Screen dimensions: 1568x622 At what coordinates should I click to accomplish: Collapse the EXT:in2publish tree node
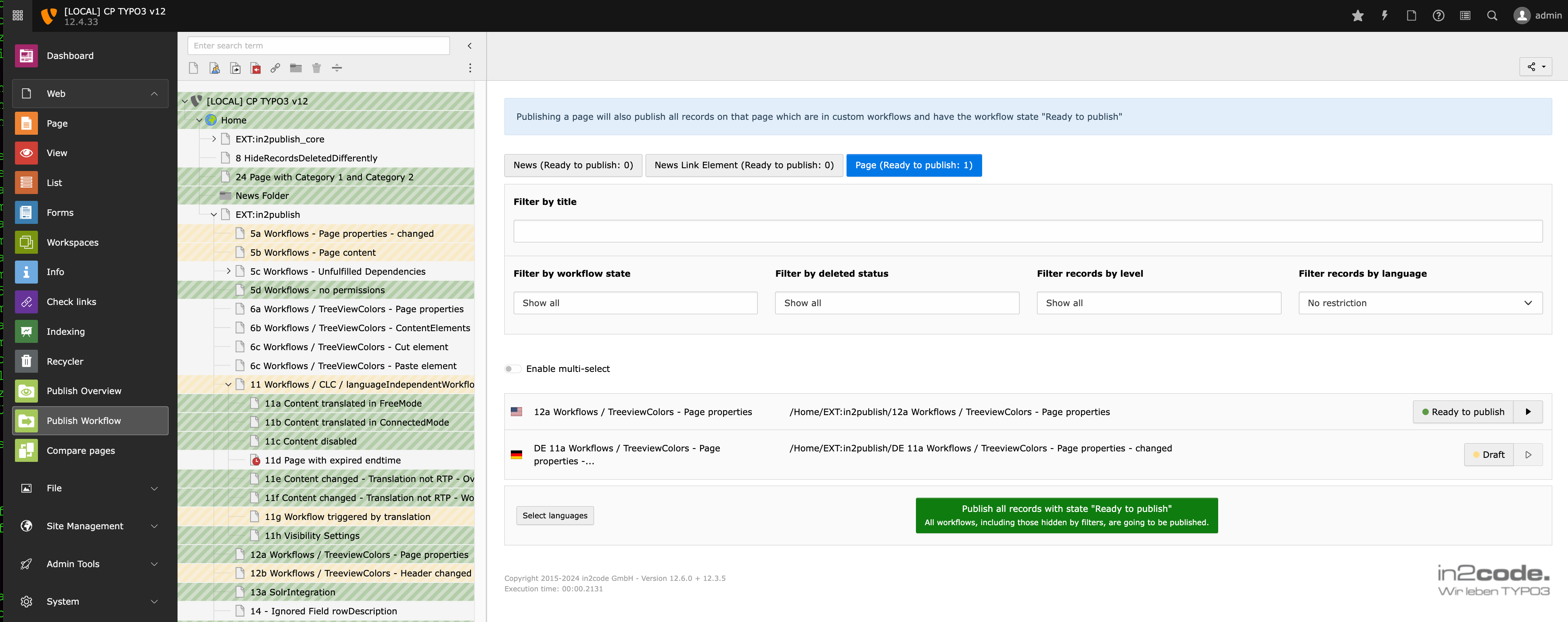213,215
